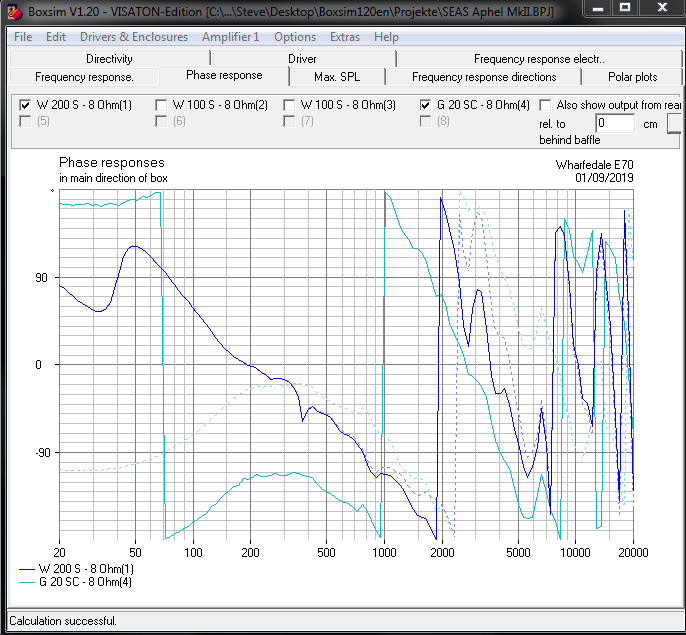Image resolution: width=686 pixels, height=635 pixels.
Task: Toggle the disabled (6) driver checkbox
Action: coord(161,121)
